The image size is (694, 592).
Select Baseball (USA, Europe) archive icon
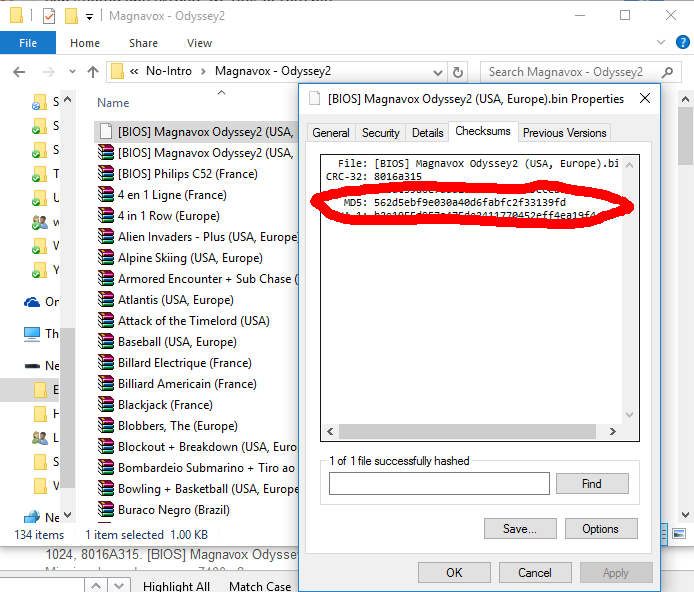point(106,342)
